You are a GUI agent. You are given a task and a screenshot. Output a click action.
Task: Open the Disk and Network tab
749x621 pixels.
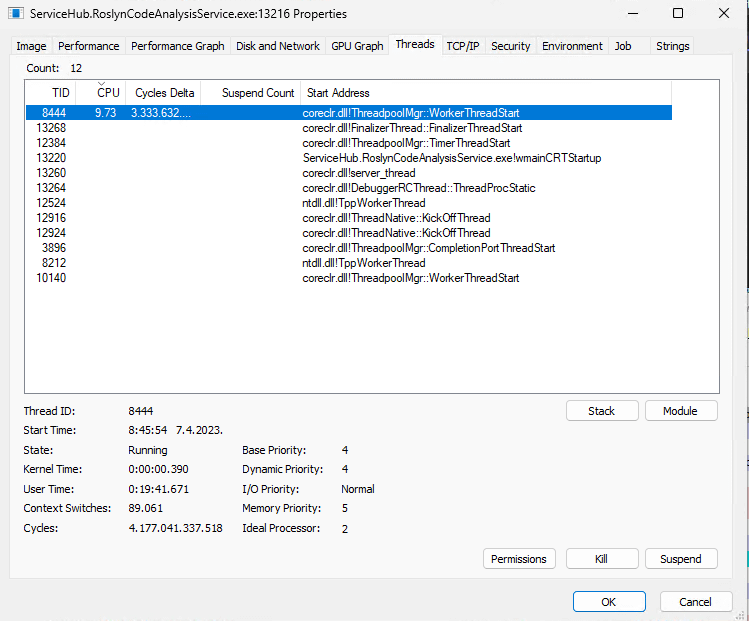277,46
